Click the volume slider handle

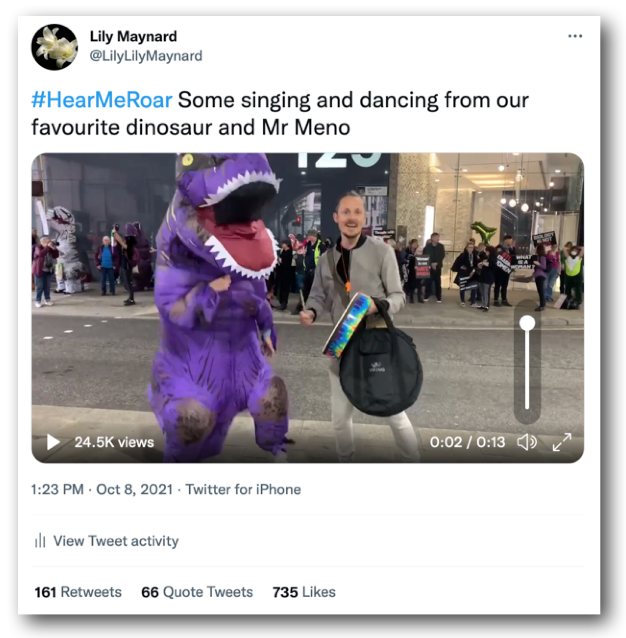point(527,324)
